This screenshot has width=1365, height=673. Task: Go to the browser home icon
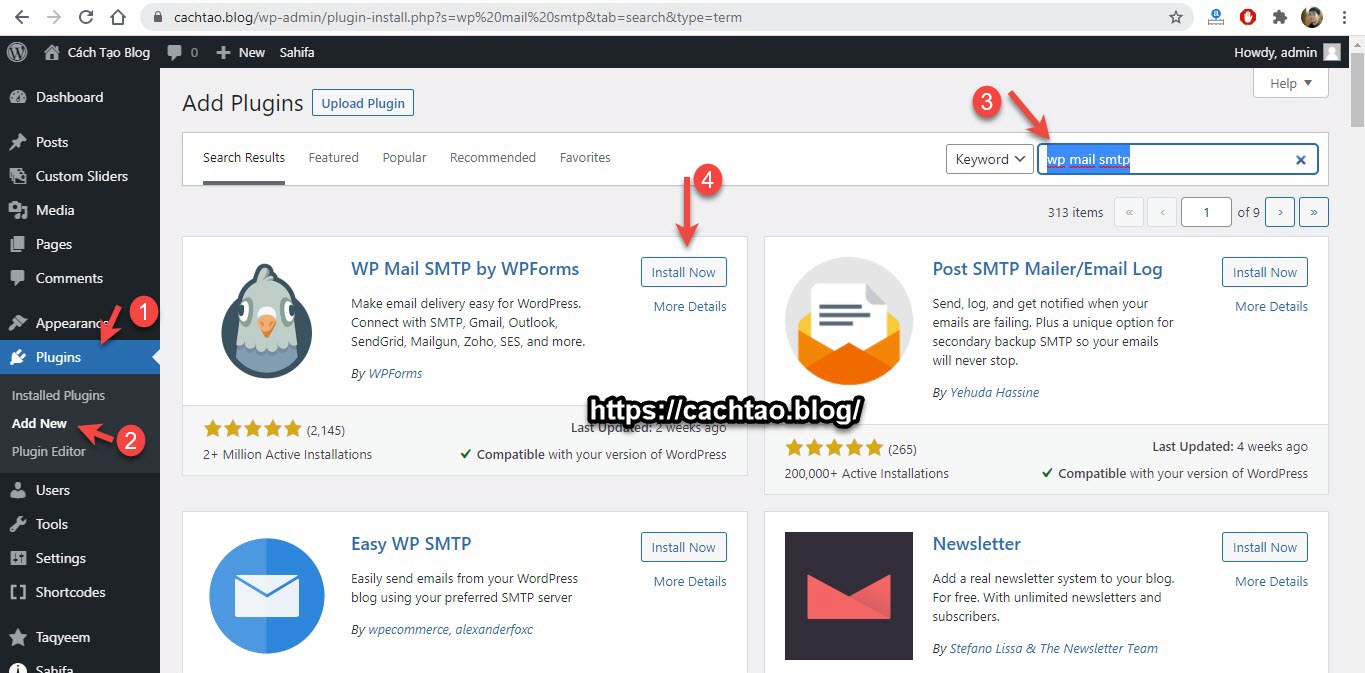118,17
